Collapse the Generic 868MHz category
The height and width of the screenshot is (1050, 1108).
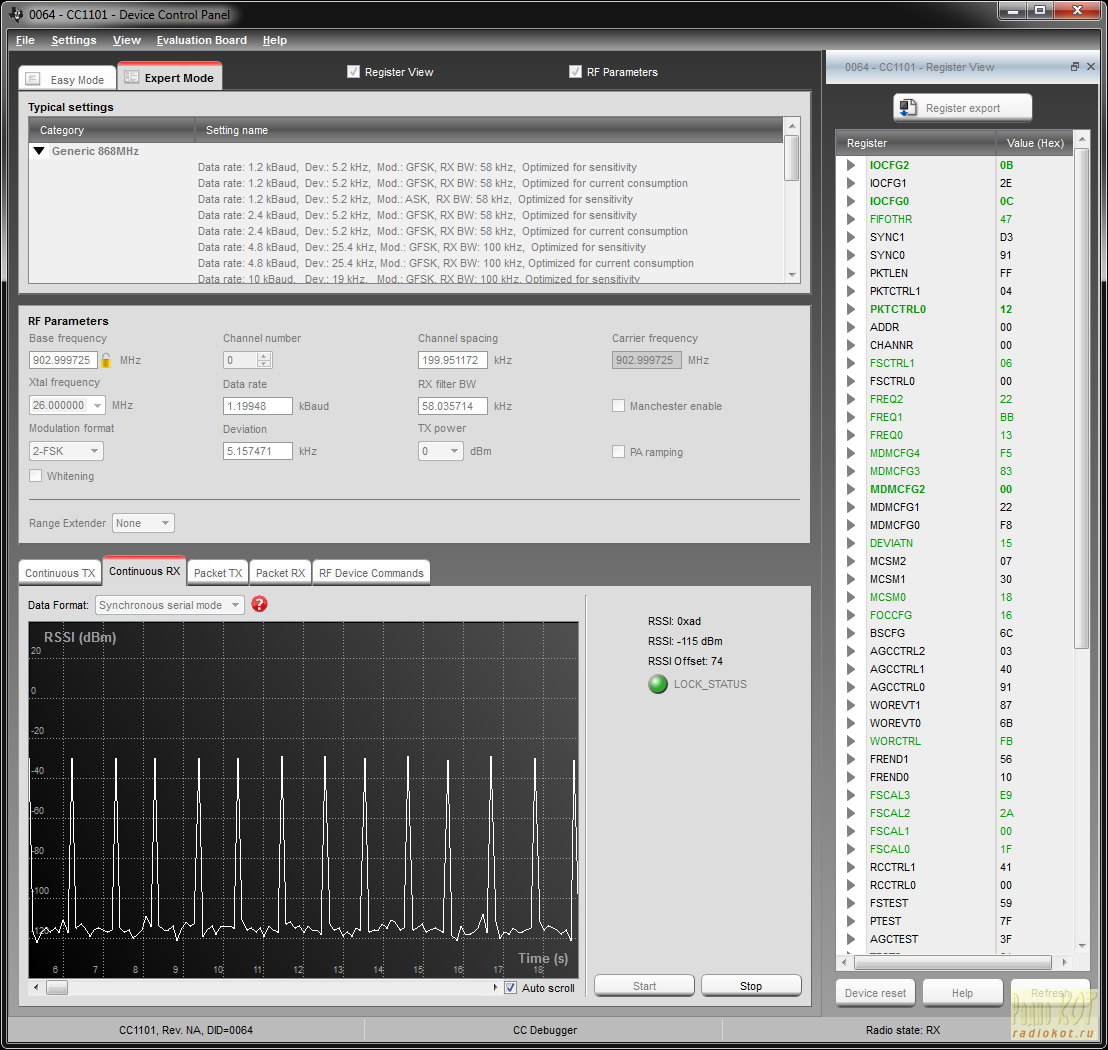coord(40,151)
